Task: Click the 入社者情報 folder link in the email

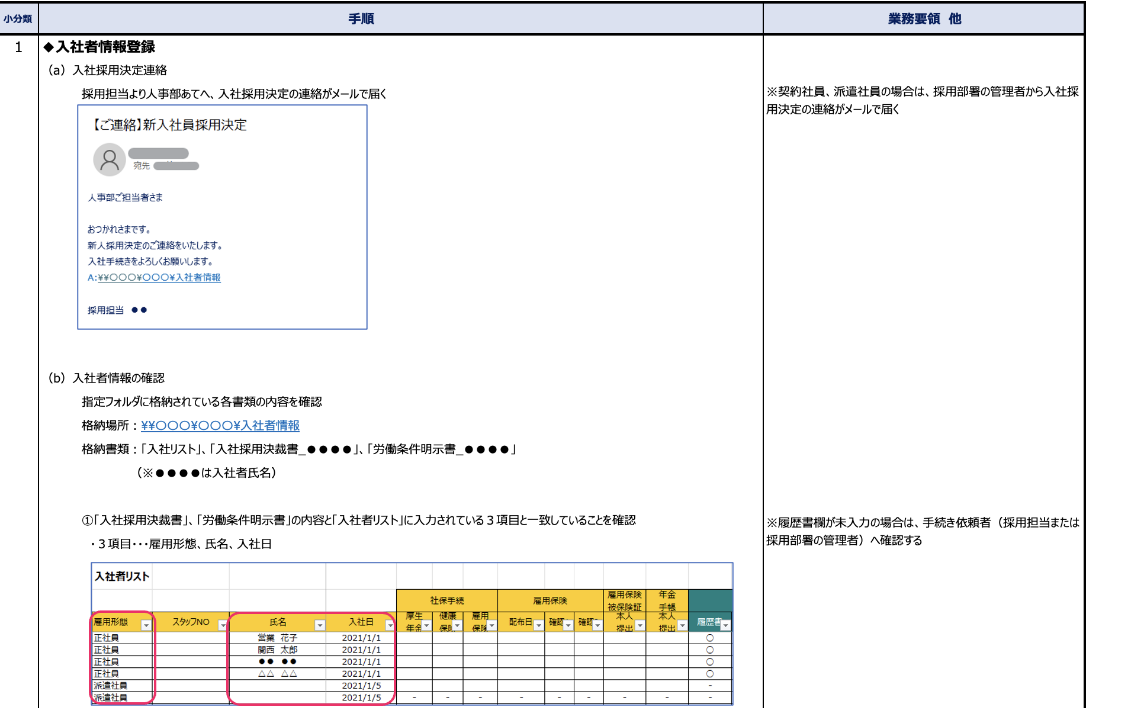Action: [x=154, y=277]
